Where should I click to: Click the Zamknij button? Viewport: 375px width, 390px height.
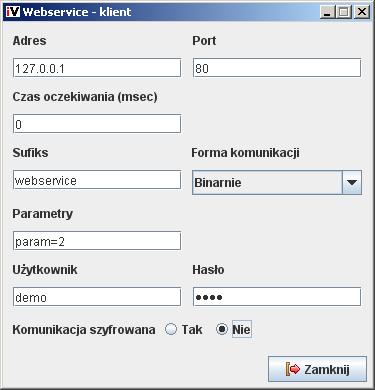tap(317, 369)
